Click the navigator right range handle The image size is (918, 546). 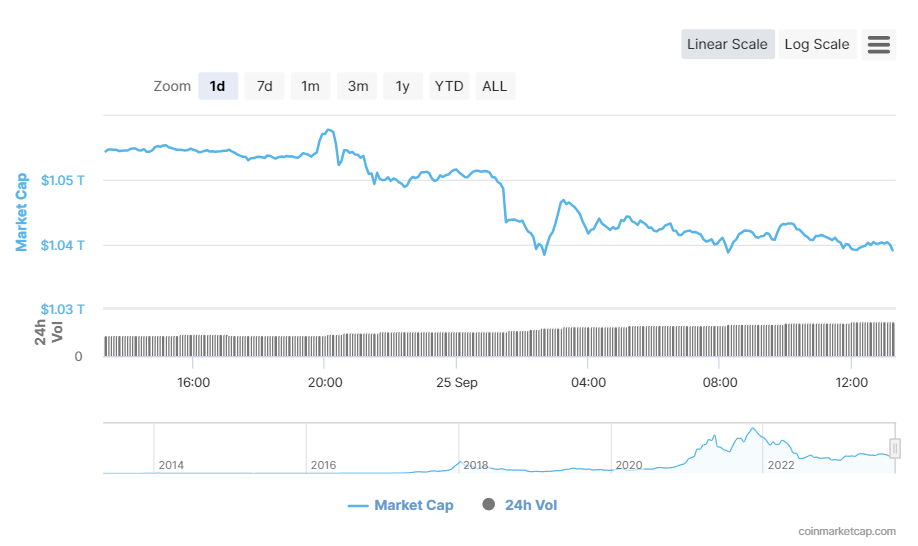[895, 448]
